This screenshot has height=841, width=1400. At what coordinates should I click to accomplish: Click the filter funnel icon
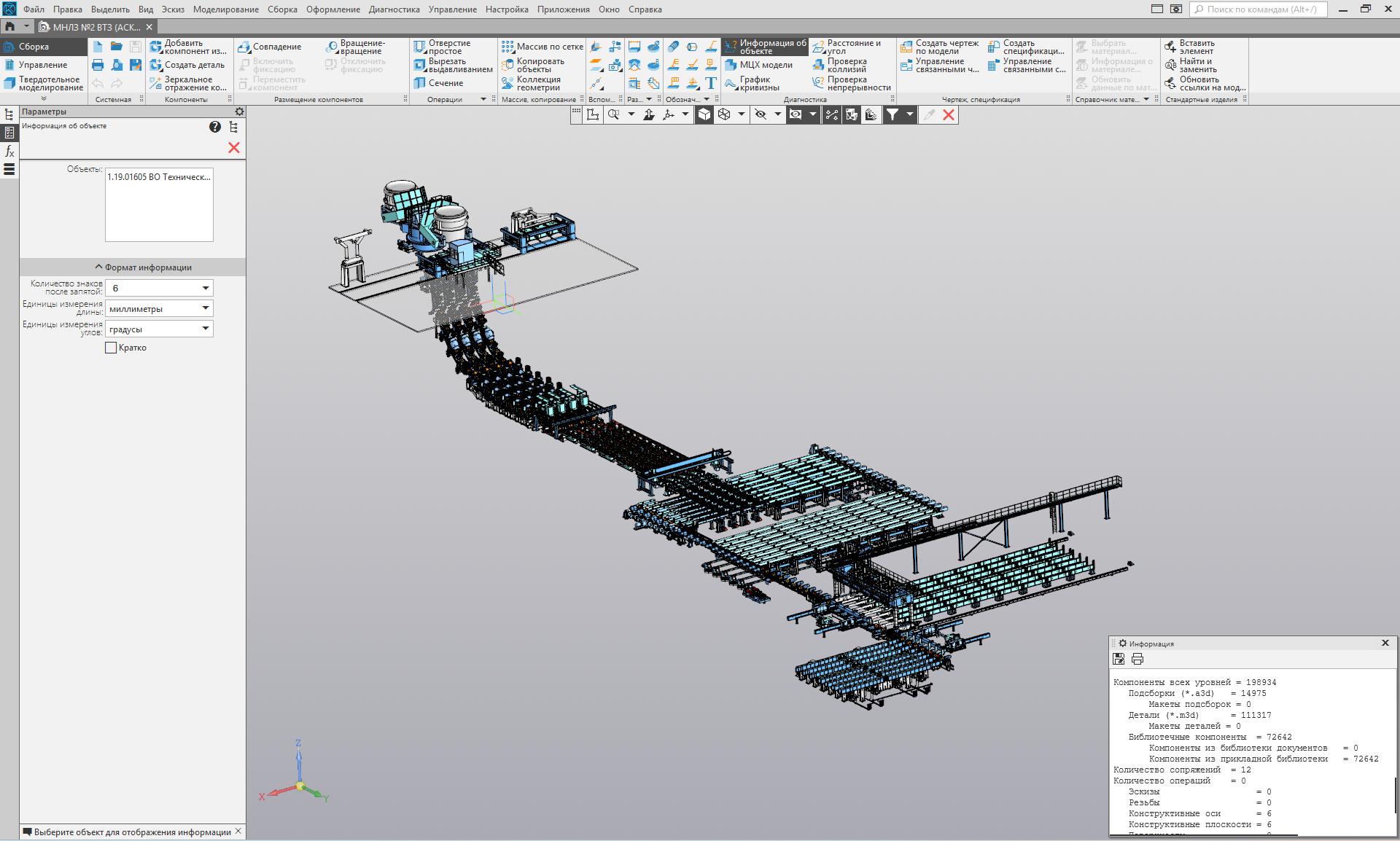tap(892, 114)
